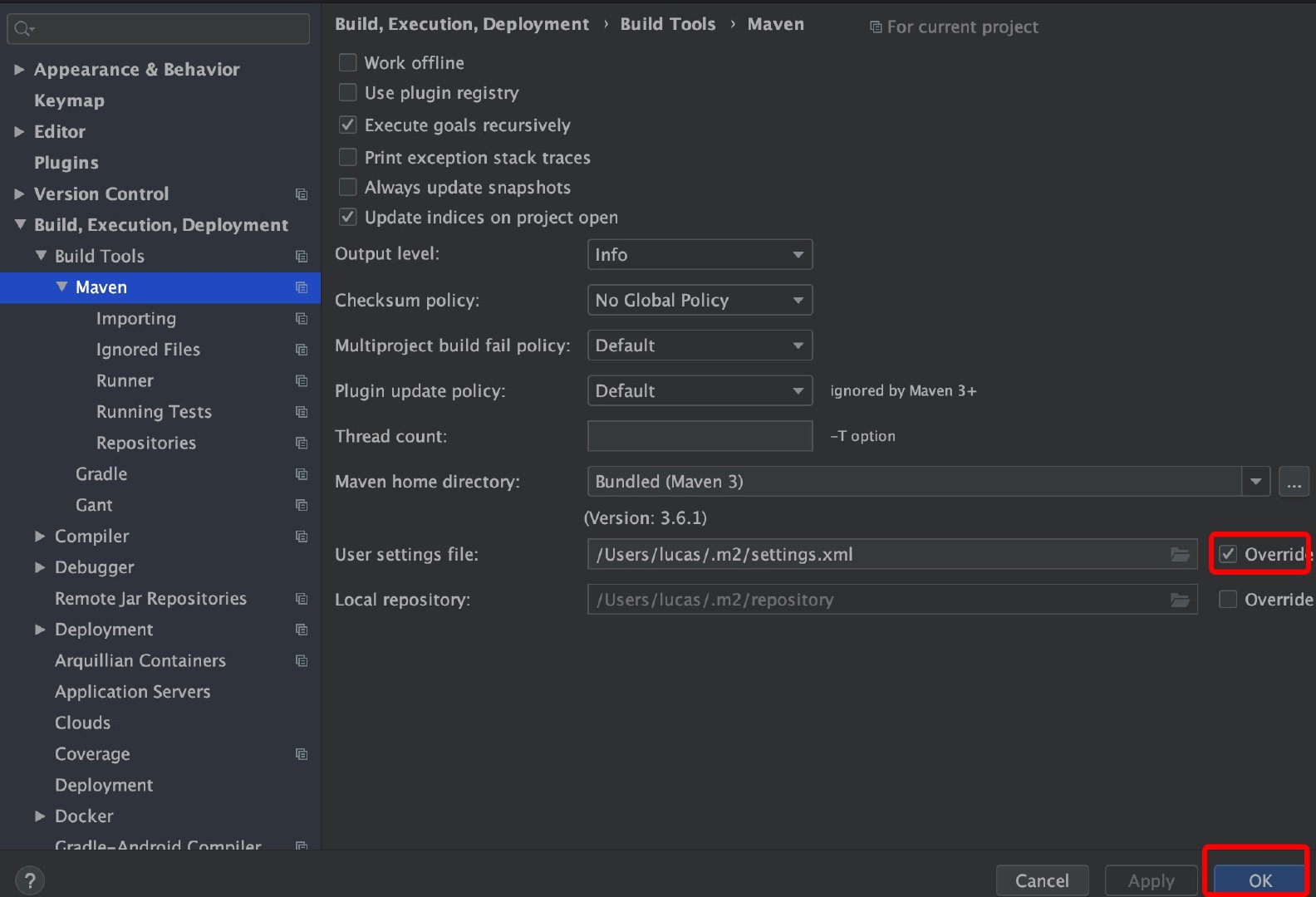Click the ellipsis button beside Maven home directory
Image resolution: width=1316 pixels, height=897 pixels.
pyautogui.click(x=1294, y=482)
